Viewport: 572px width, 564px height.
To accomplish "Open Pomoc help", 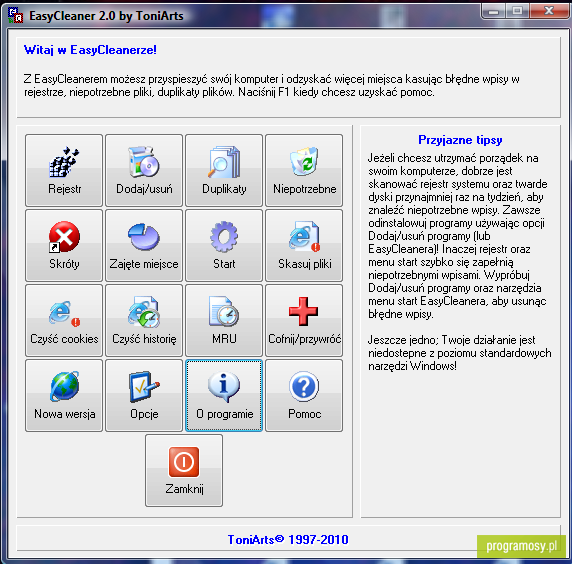I will (x=304, y=395).
